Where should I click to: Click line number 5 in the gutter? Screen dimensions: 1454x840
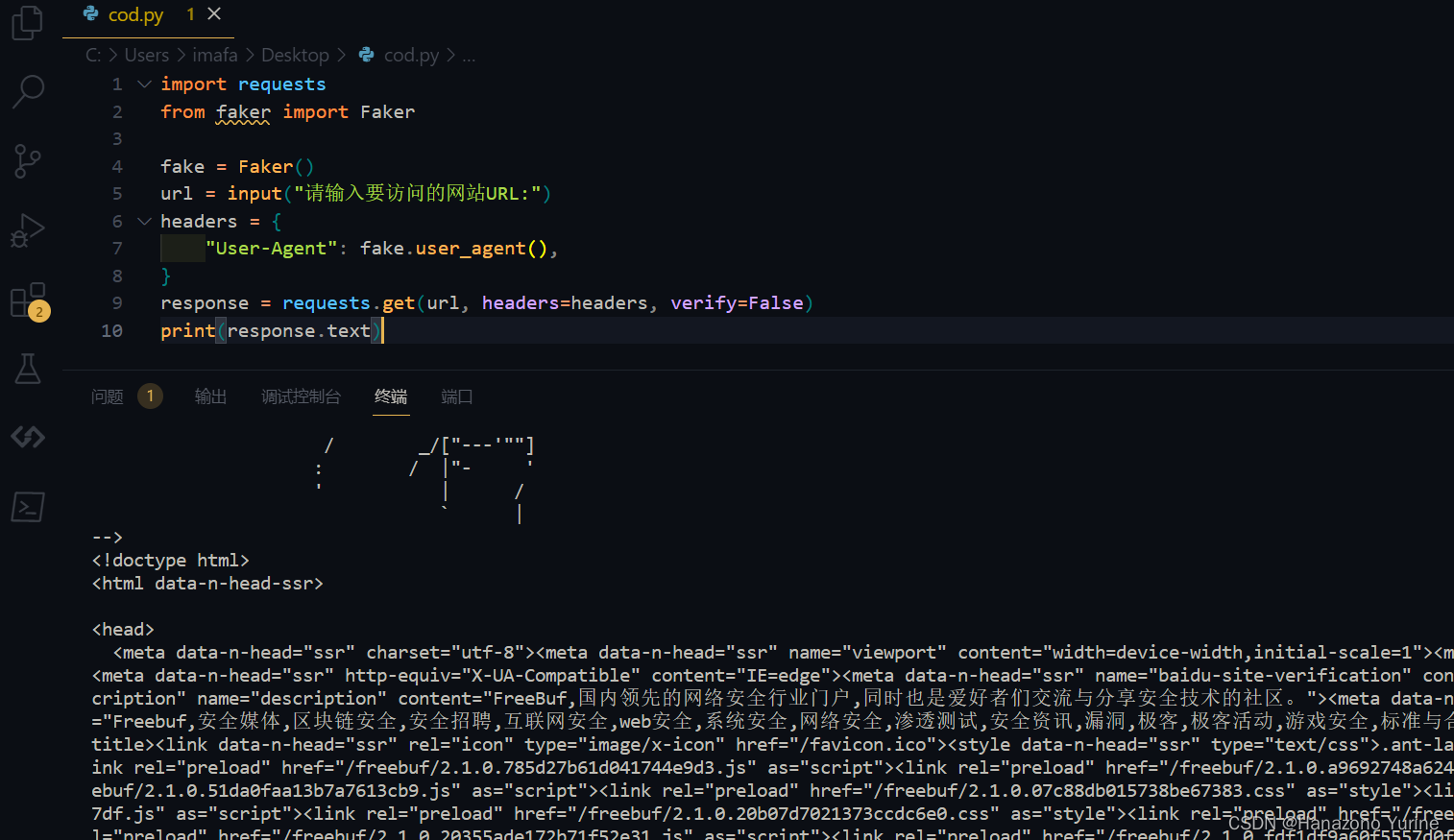[117, 194]
